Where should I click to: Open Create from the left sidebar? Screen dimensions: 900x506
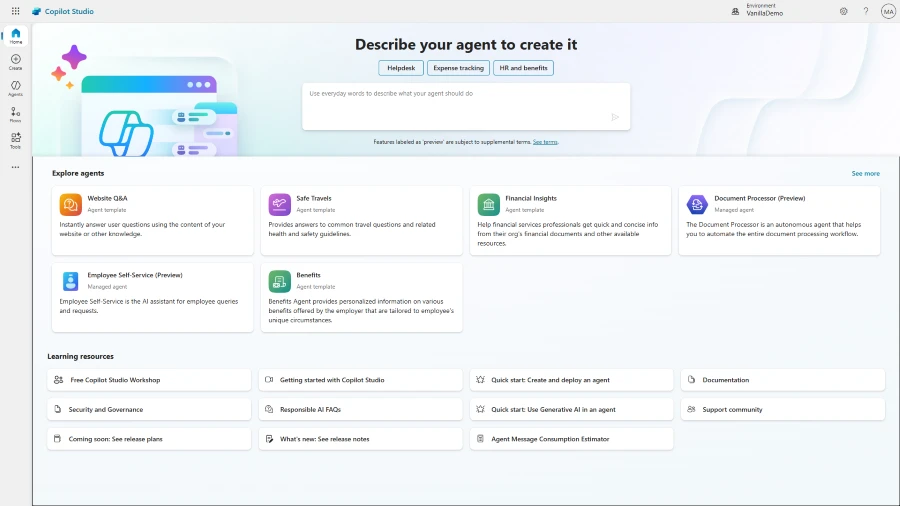tap(15, 62)
